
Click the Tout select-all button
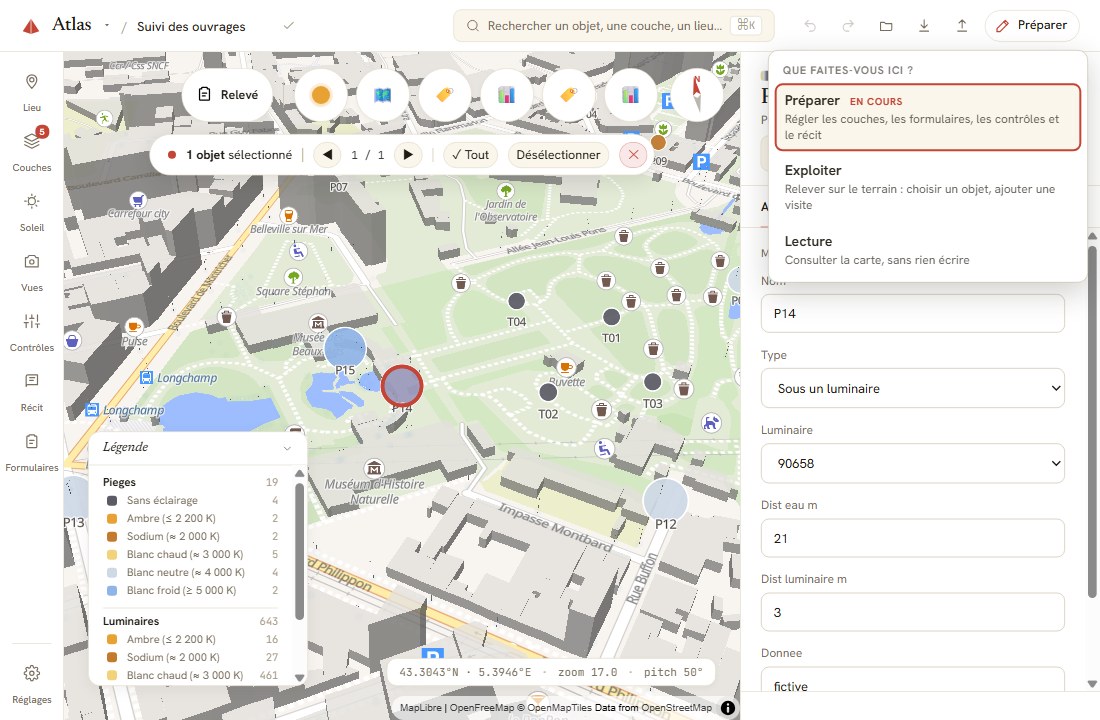pos(470,155)
